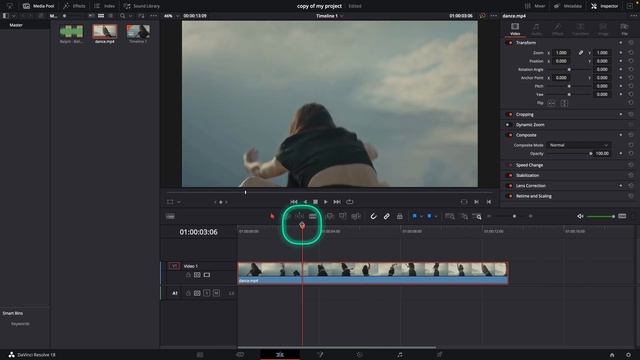Show the Metadata panel
Viewport: 640px width, 360px height.
567,6
